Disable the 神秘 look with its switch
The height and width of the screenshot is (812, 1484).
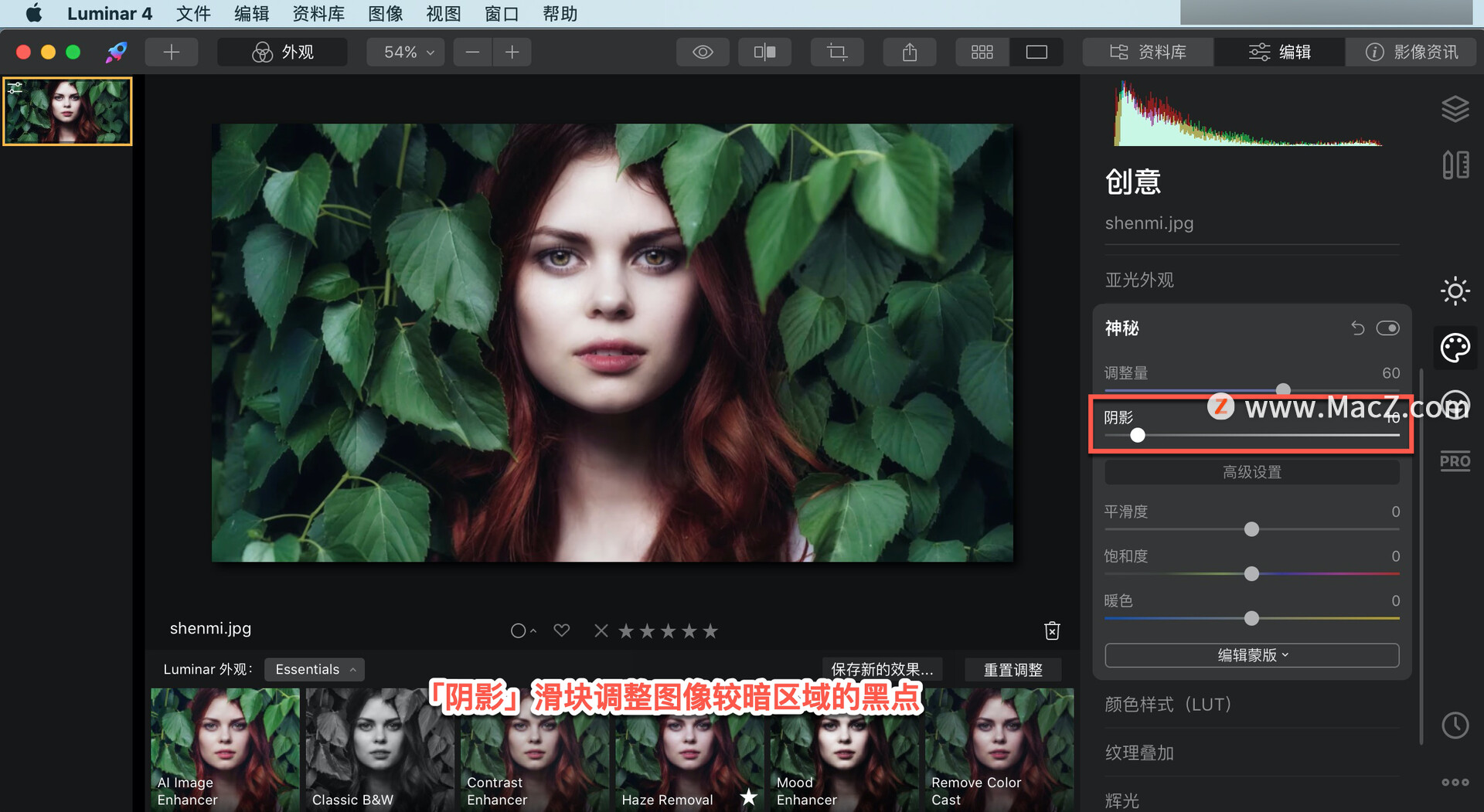[1389, 328]
